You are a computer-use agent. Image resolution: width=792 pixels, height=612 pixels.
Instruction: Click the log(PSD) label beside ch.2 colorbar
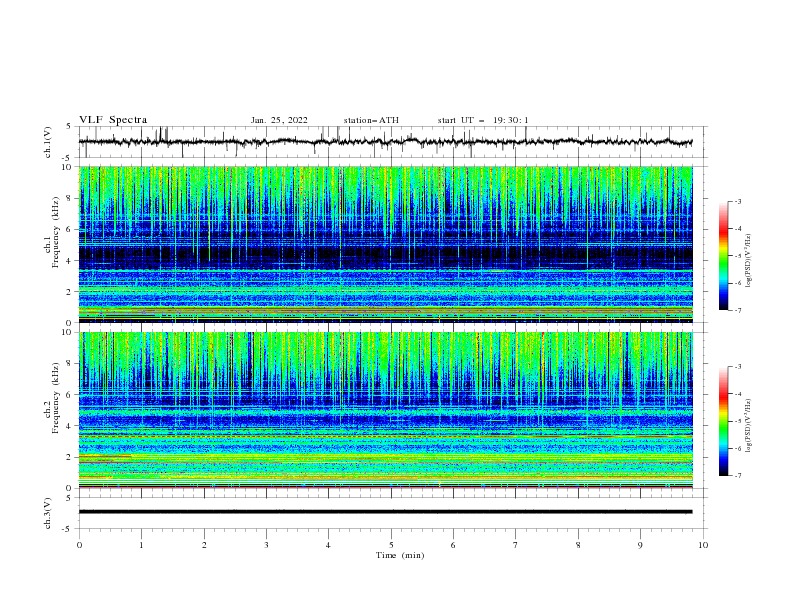(749, 426)
